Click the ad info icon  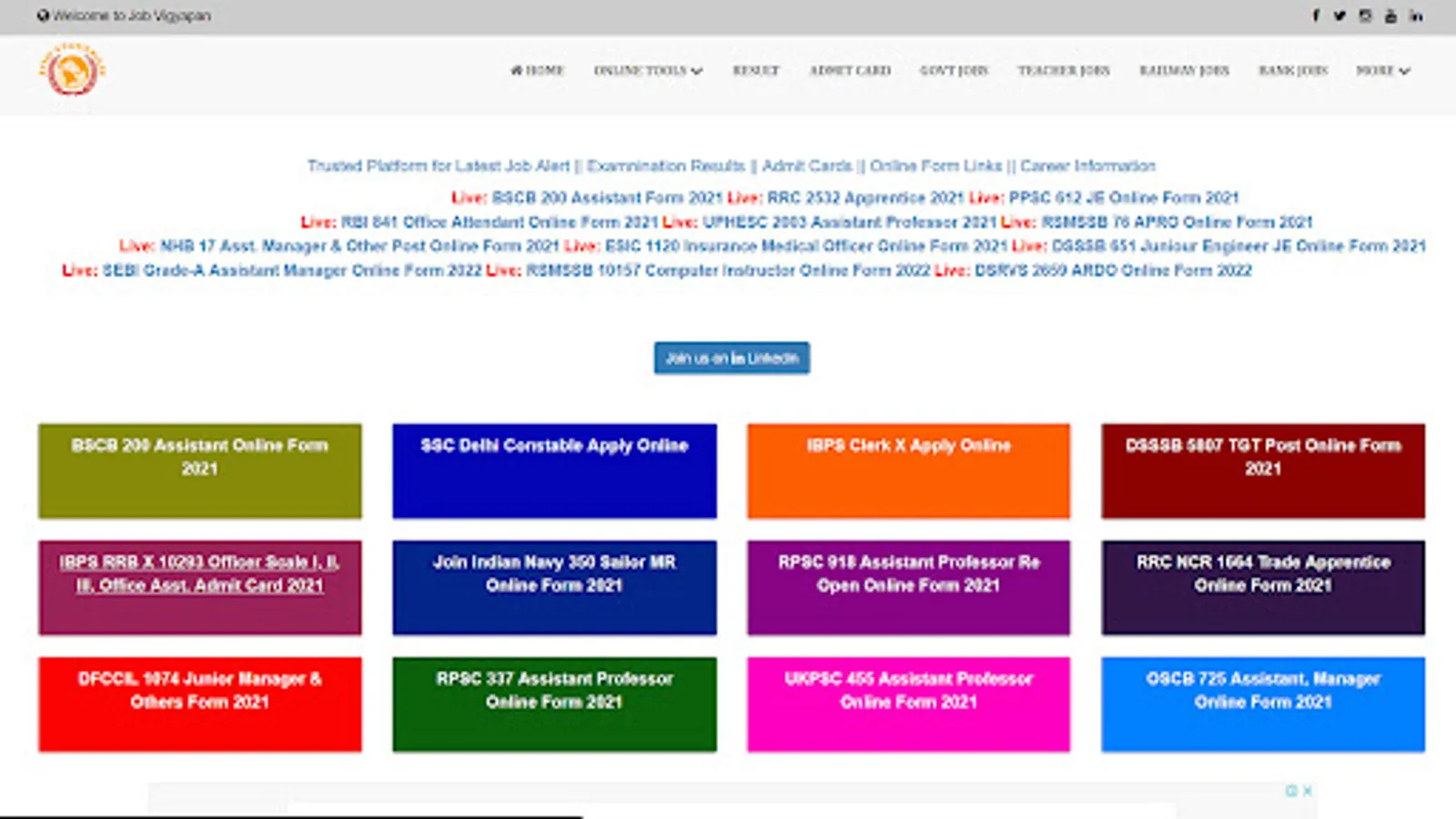point(1291,791)
